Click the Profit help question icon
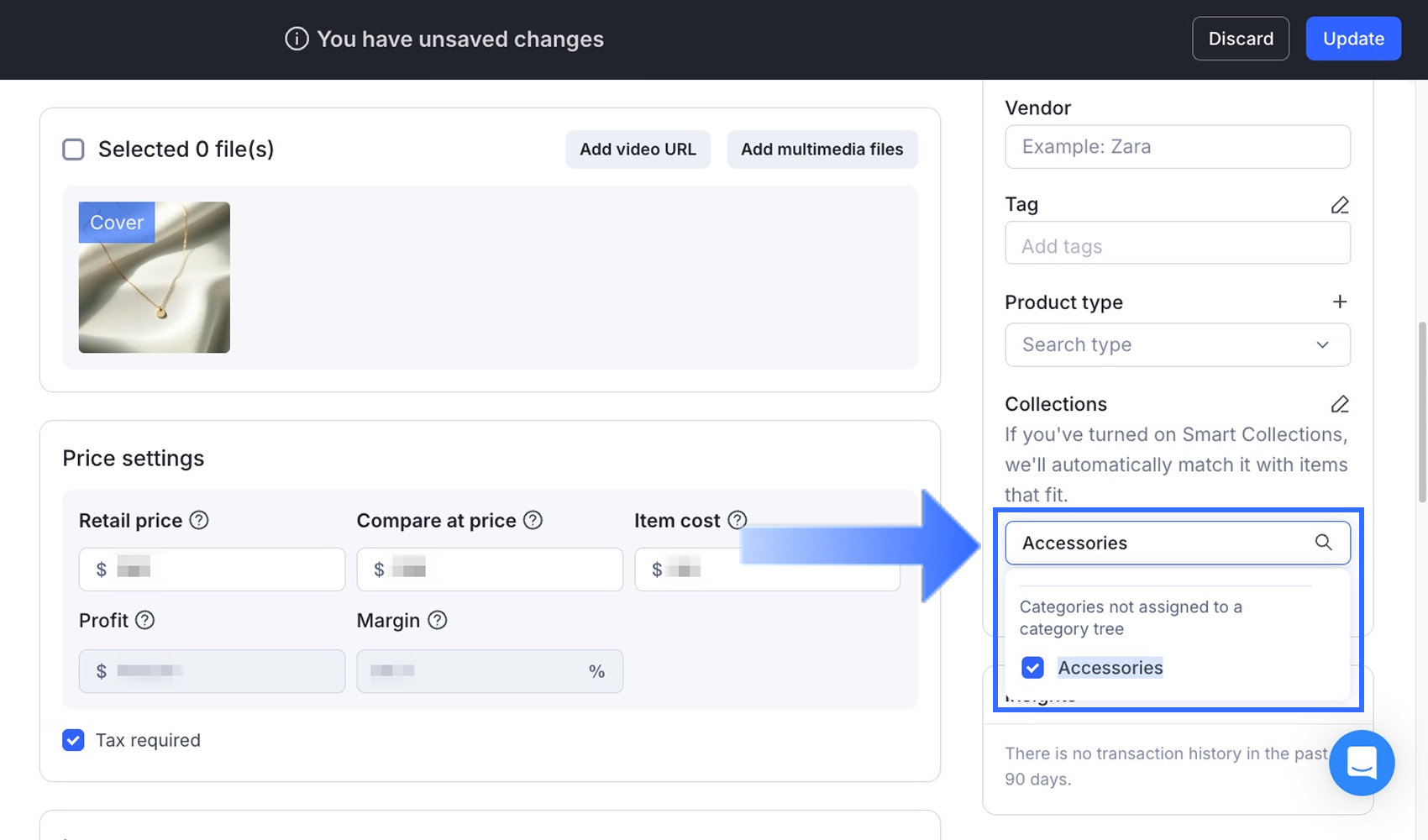 [144, 620]
